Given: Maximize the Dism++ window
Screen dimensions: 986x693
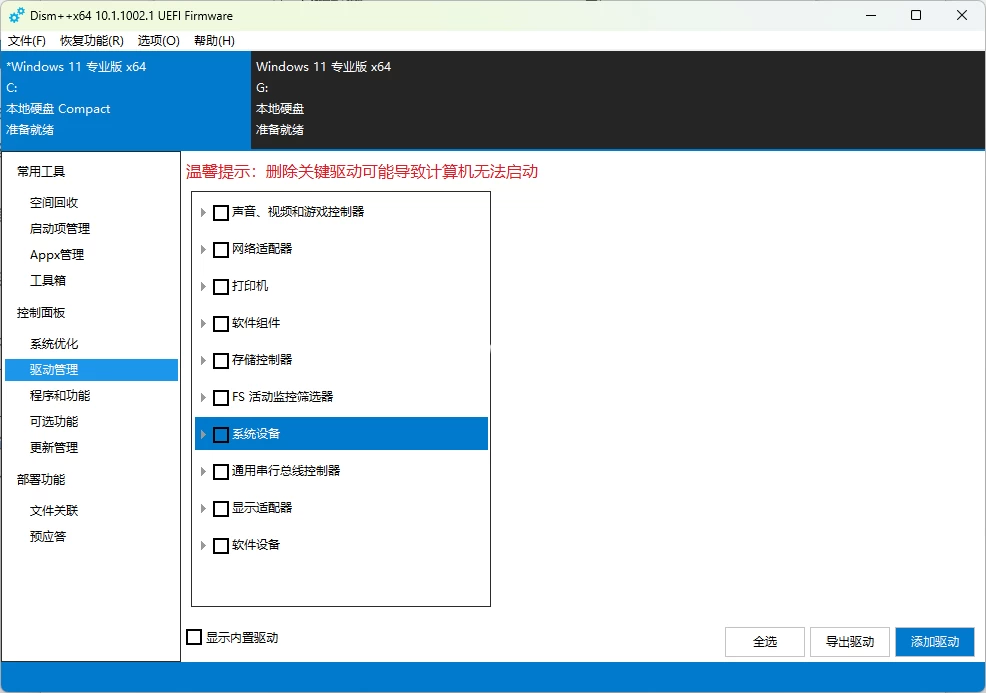Looking at the screenshot, I should tap(916, 15).
